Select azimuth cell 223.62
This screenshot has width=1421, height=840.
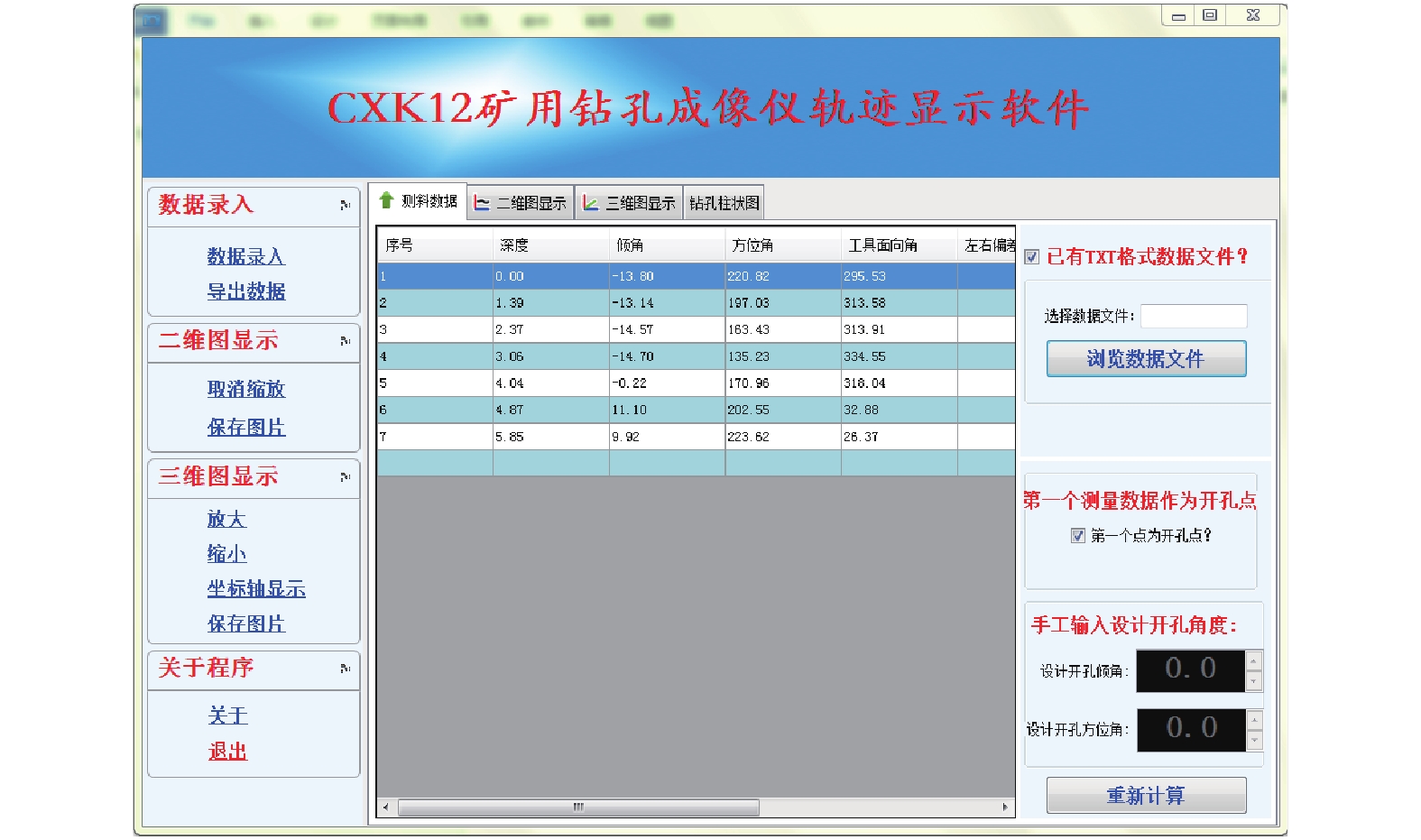pyautogui.click(x=783, y=437)
